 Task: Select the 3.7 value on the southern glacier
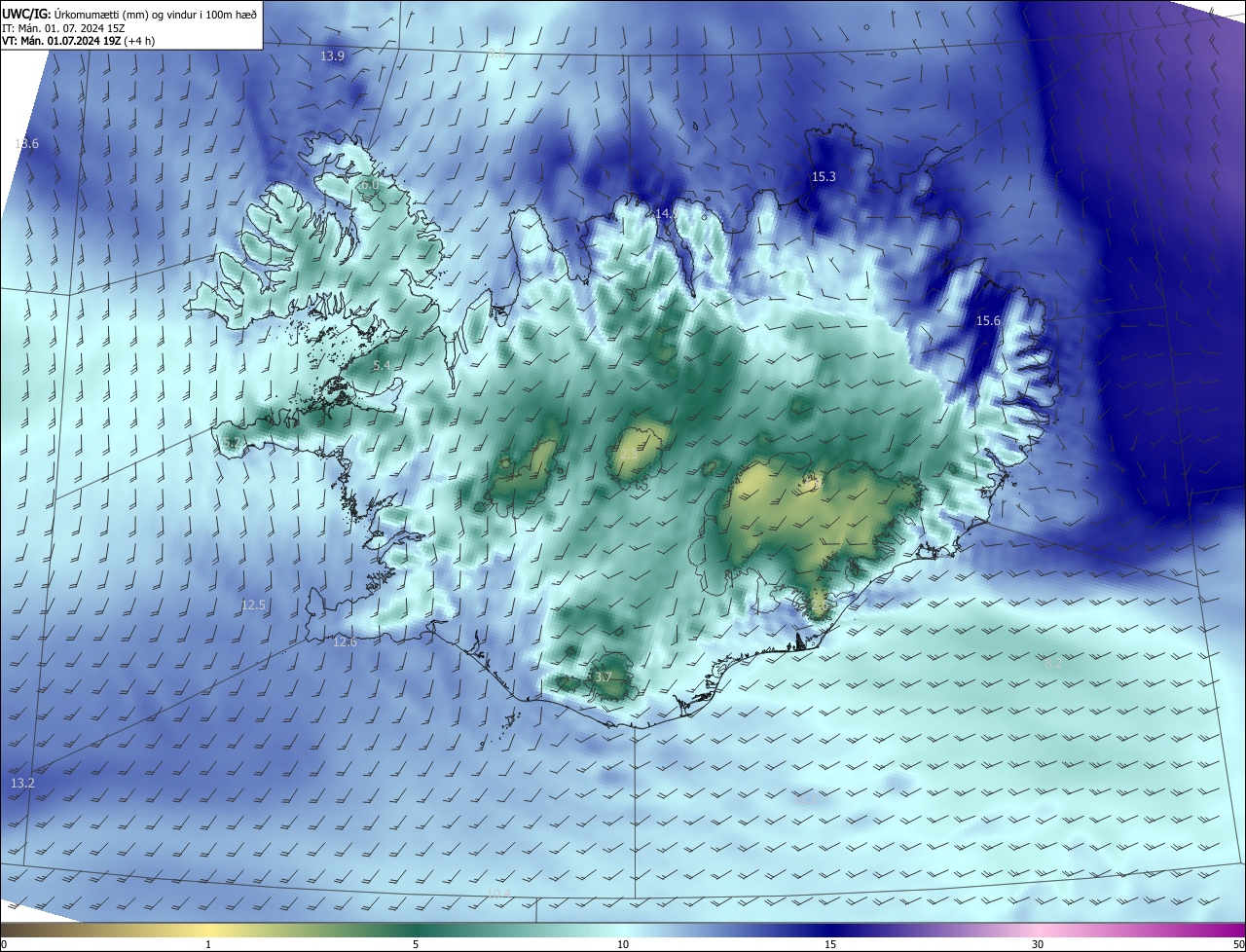point(603,677)
